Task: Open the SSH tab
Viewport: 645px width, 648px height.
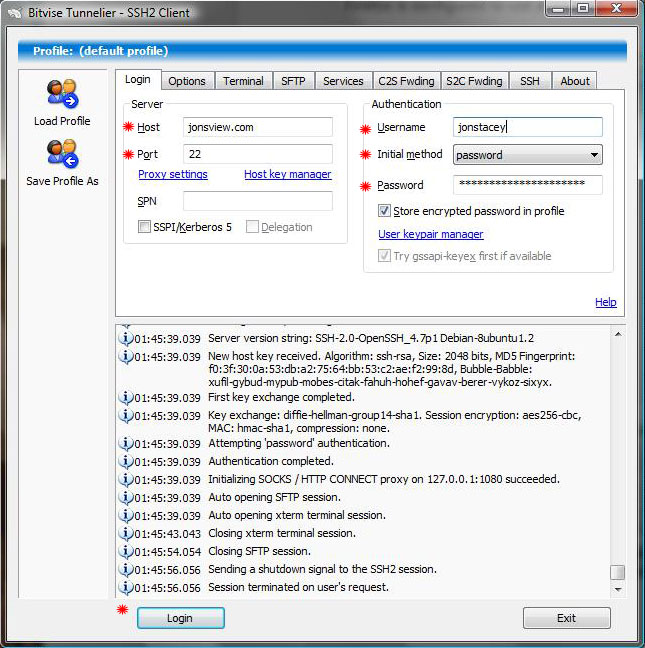Action: tap(530, 81)
